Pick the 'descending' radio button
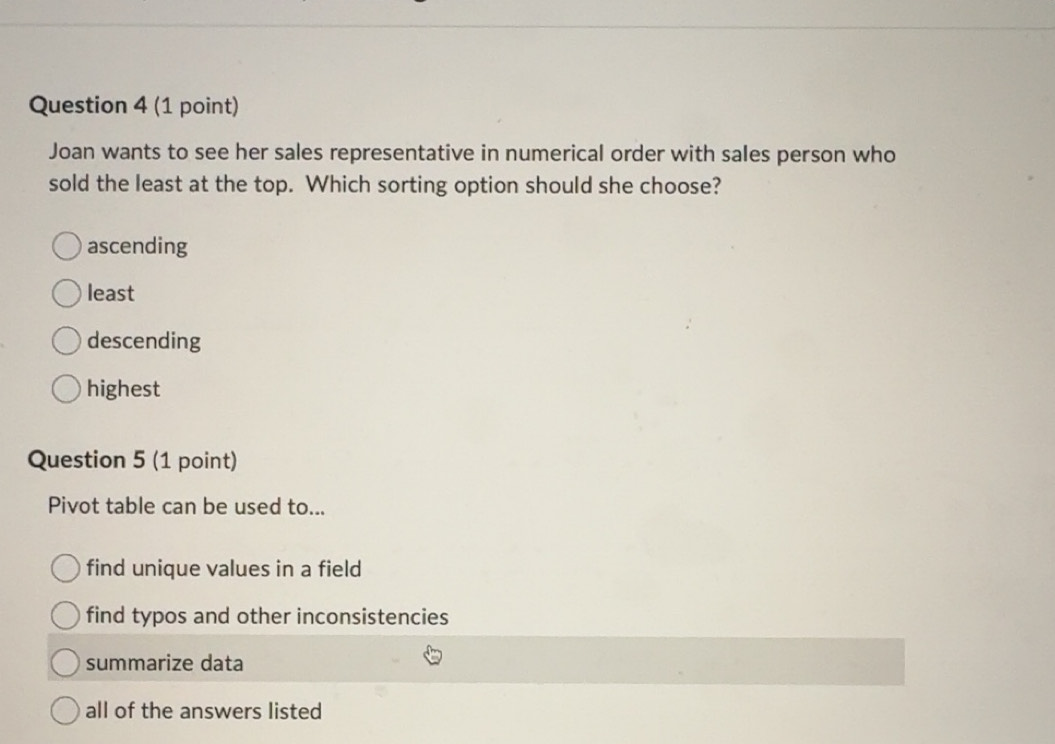 [67, 341]
